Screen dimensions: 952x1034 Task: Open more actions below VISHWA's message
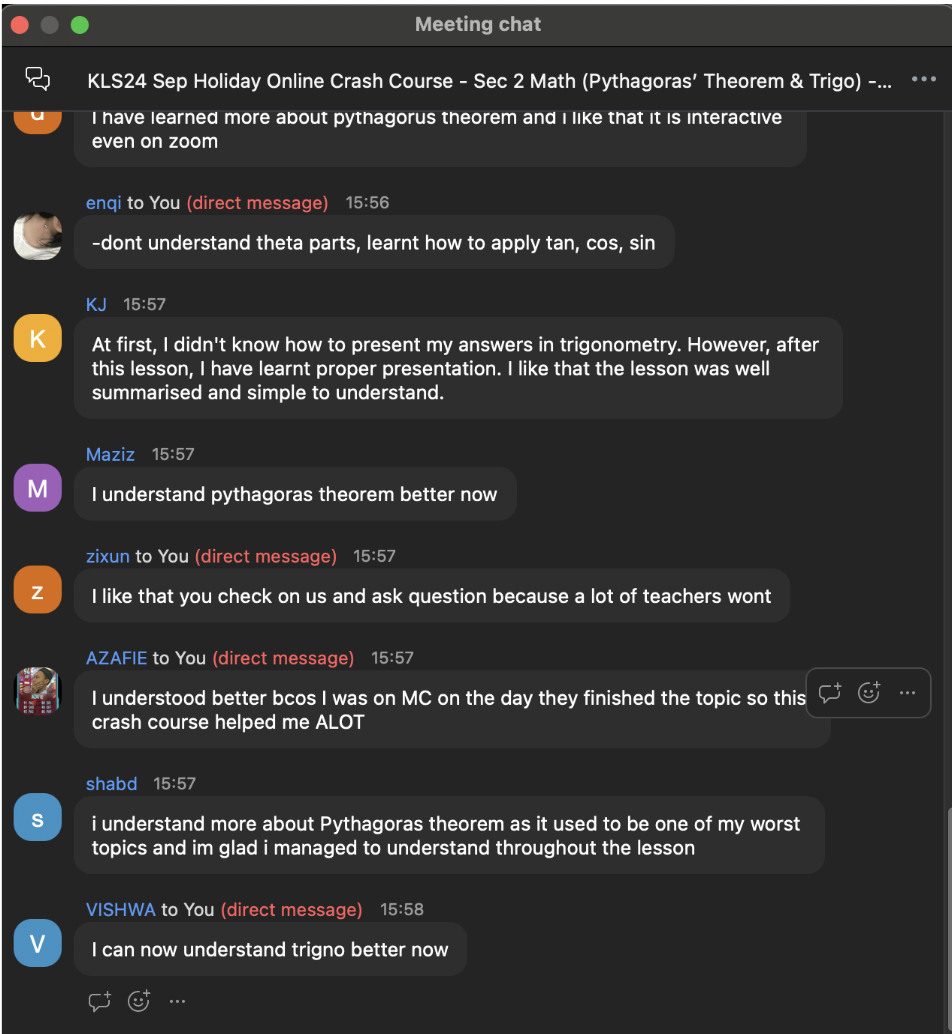pos(177,1001)
